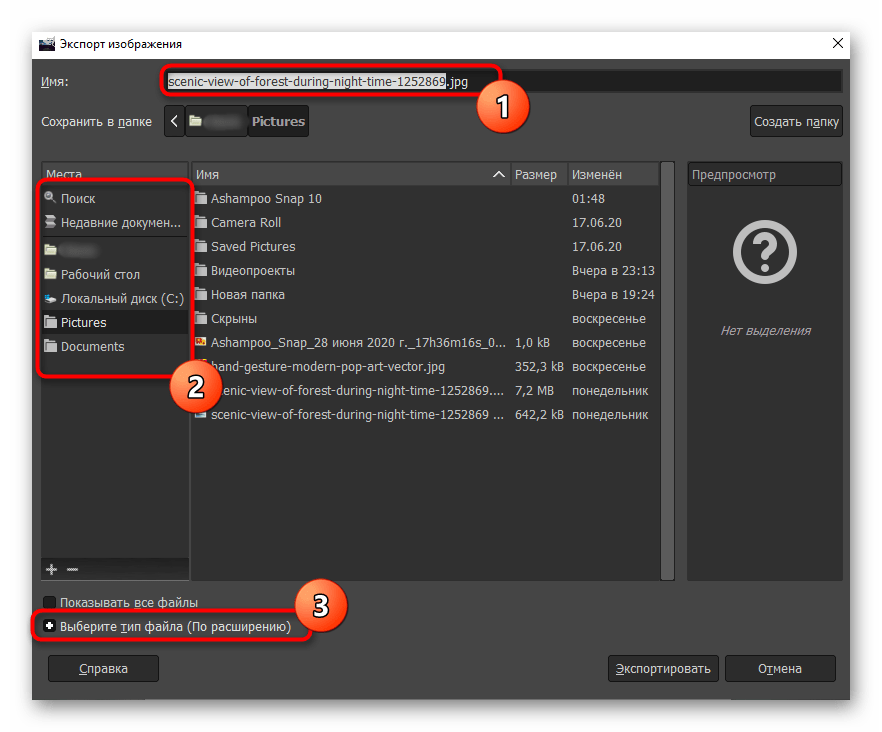882x732 pixels.
Task: Select Рабочий стол in places
Action: point(115,274)
